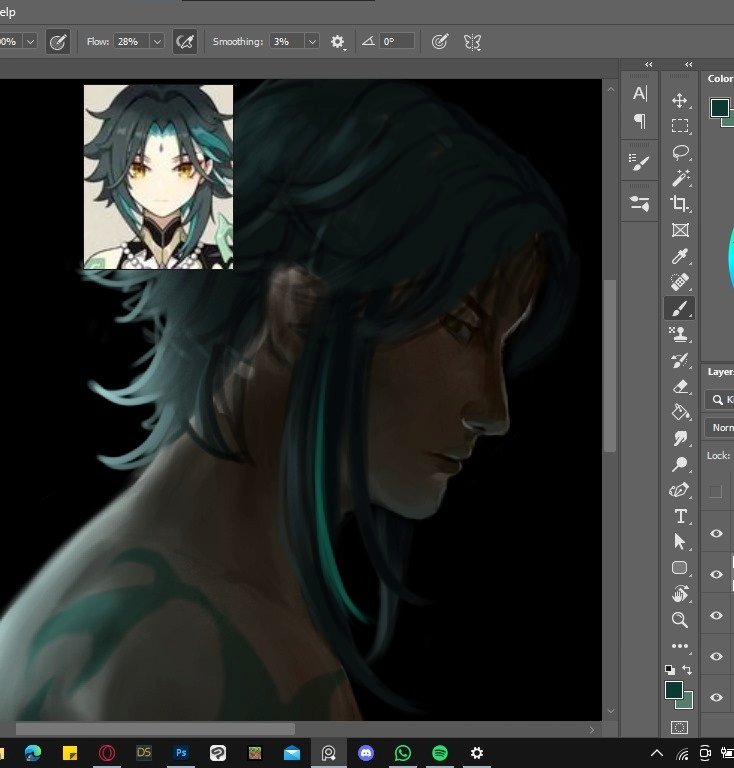This screenshot has width=734, height=768.
Task: Click the canvas vertical scrollbar thumb
Action: (x=610, y=365)
